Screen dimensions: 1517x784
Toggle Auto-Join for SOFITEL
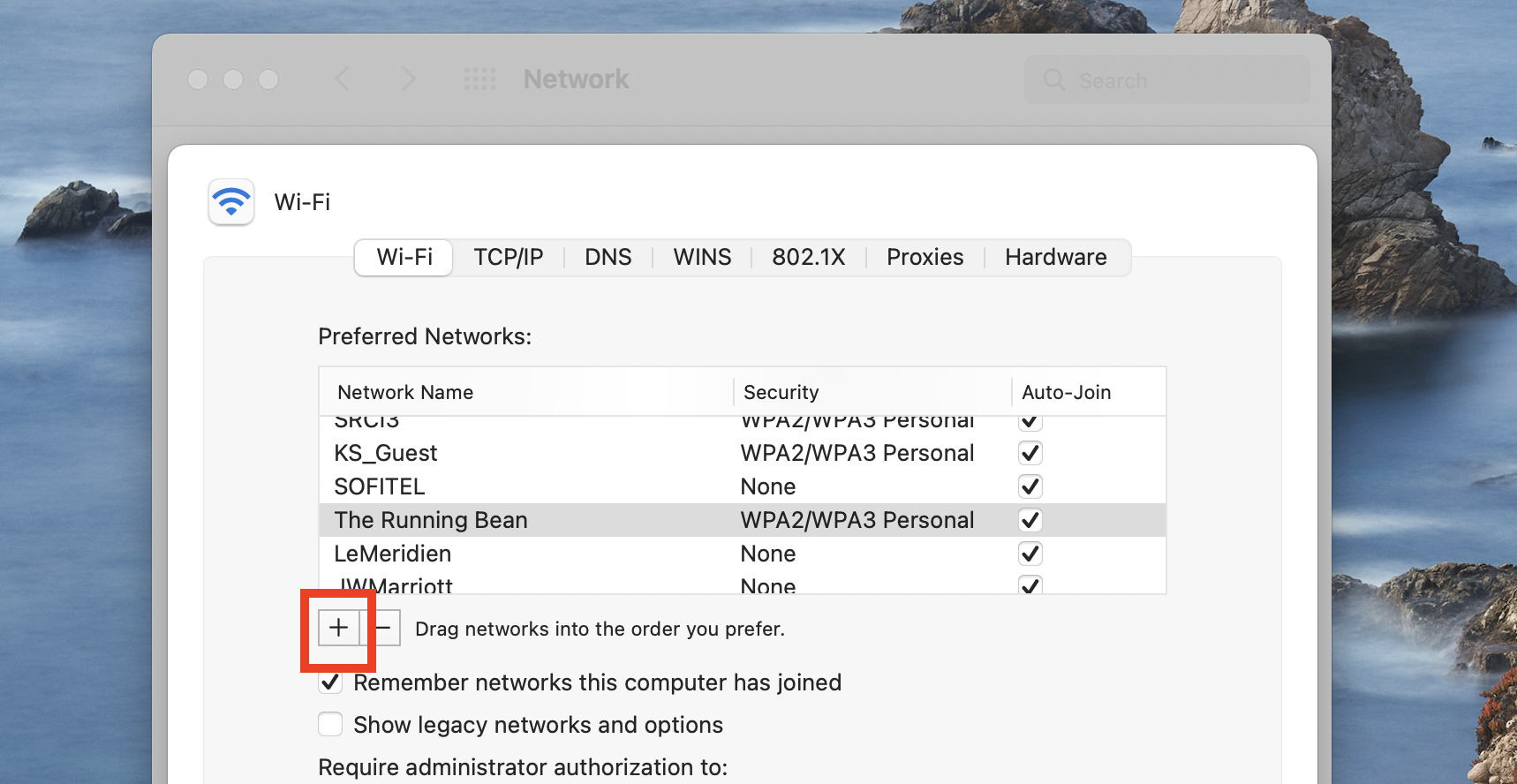1030,486
